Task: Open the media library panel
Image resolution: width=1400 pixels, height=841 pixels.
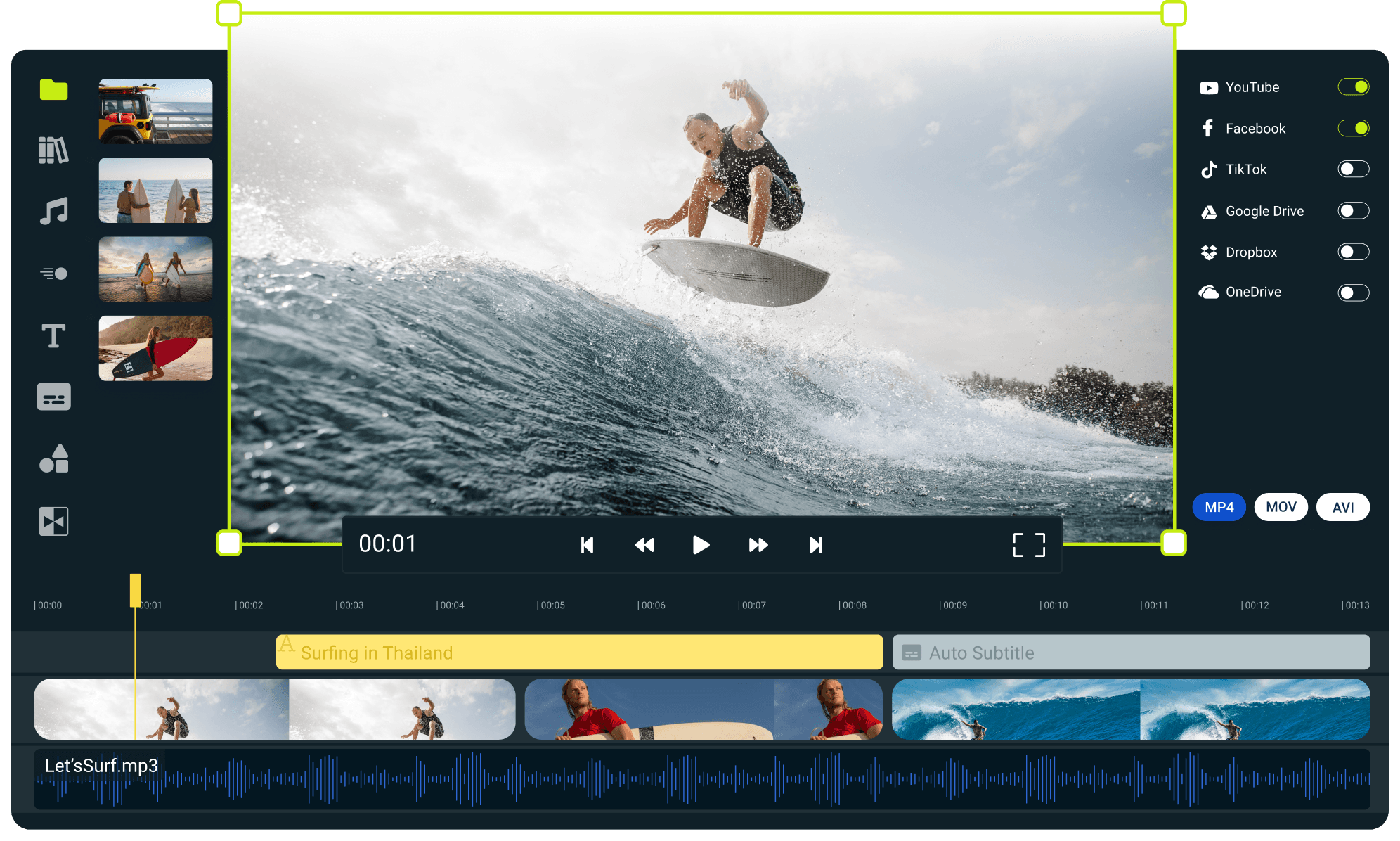Action: pyautogui.click(x=54, y=150)
